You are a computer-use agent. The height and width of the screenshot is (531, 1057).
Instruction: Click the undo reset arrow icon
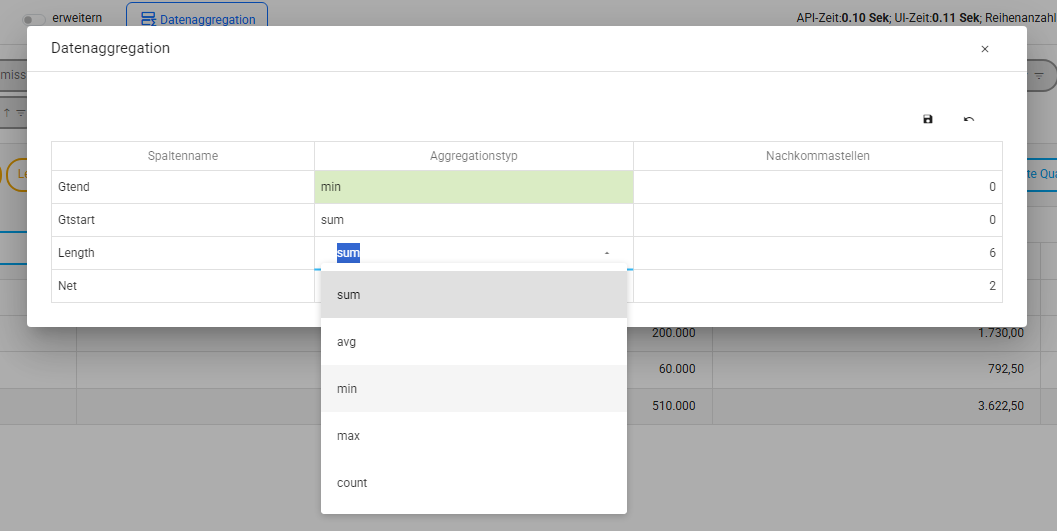coord(968,119)
